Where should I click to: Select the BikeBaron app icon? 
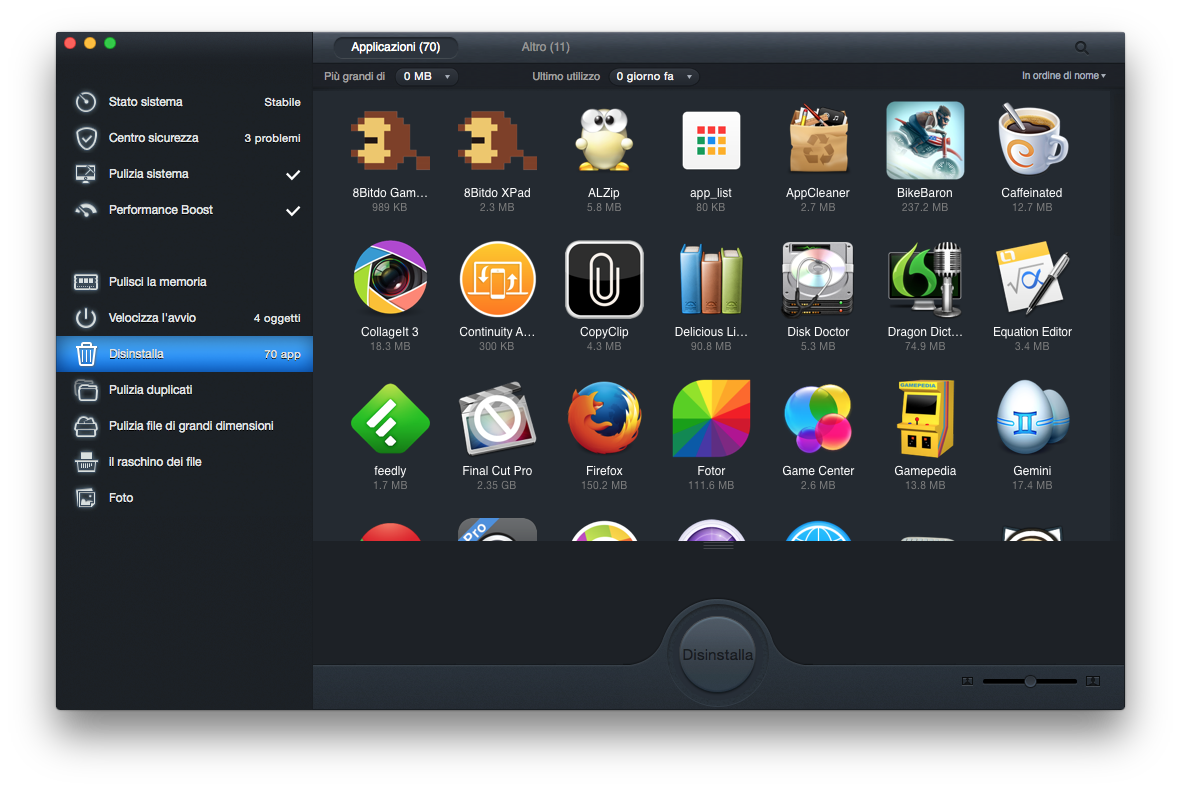point(925,141)
